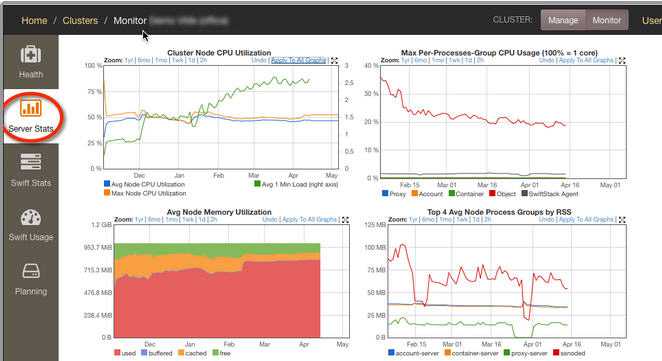Viewport: 662px width, 361px height.
Task: Zoom Avg Node Memory graph to 1d
Action: click(x=202, y=220)
